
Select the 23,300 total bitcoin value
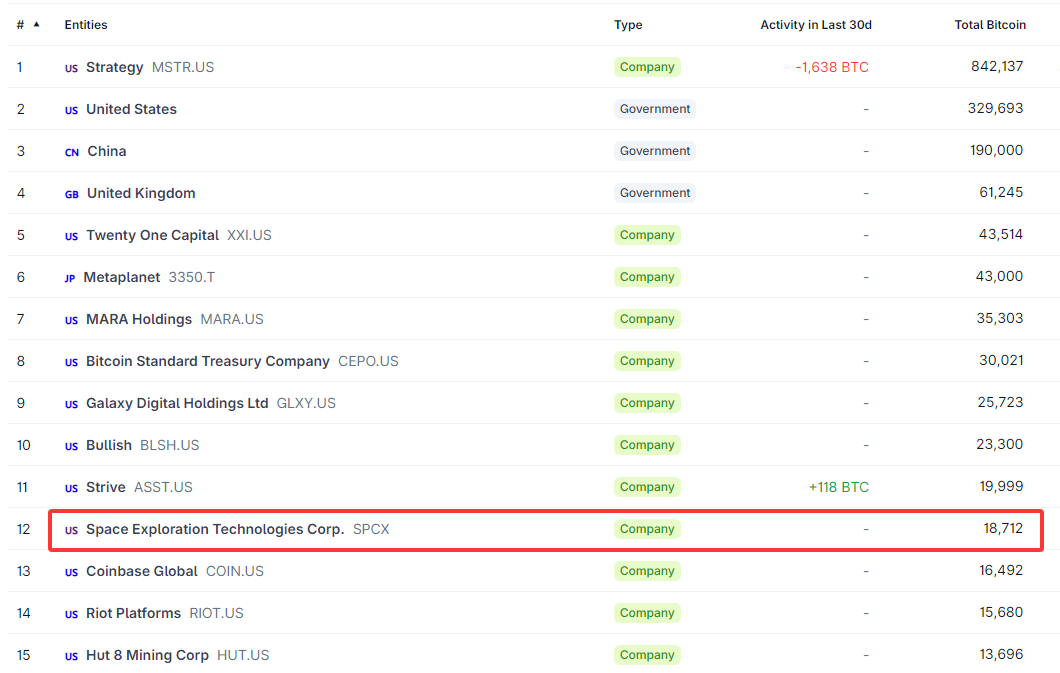(x=1000, y=444)
